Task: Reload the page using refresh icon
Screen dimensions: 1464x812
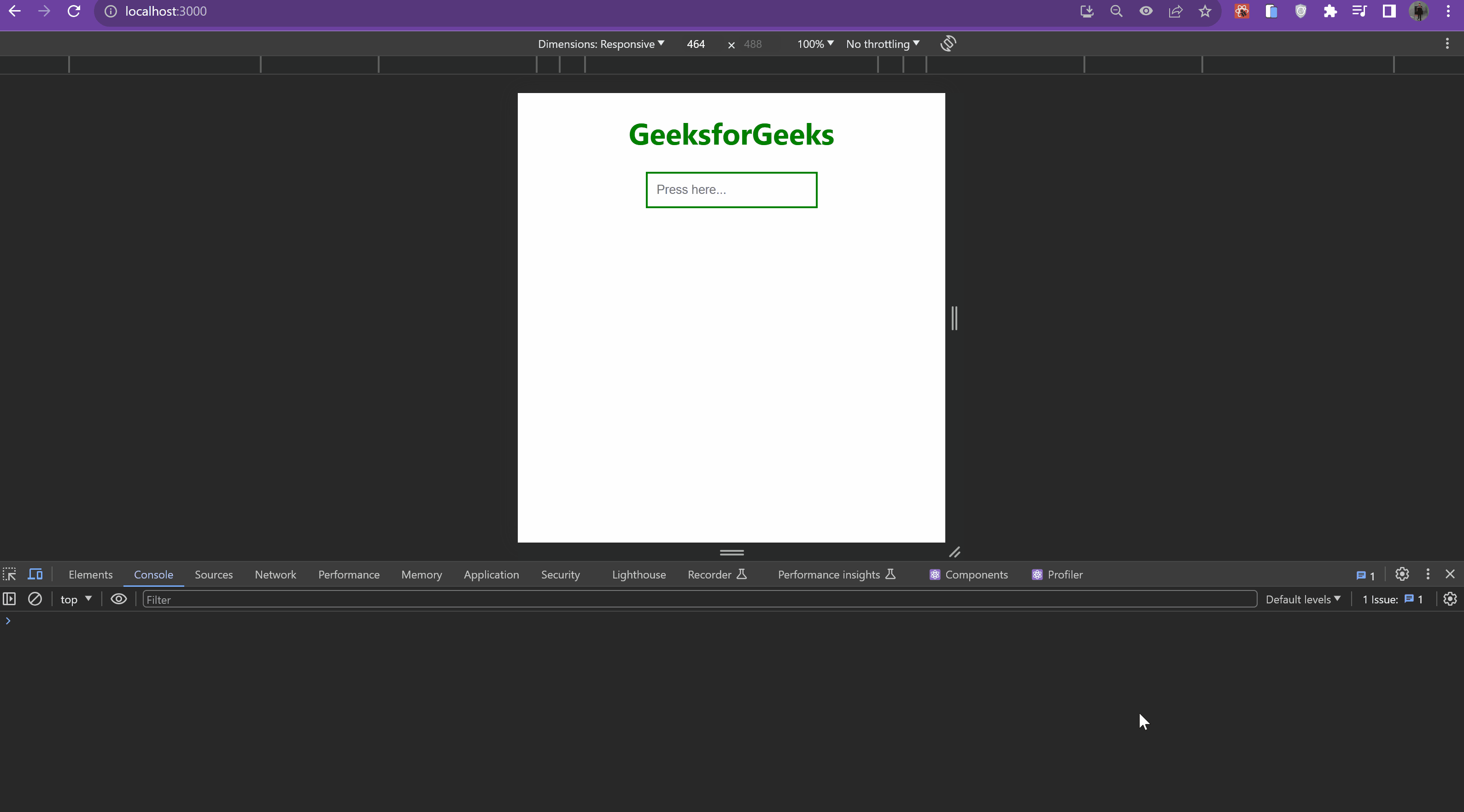Action: 74,12
